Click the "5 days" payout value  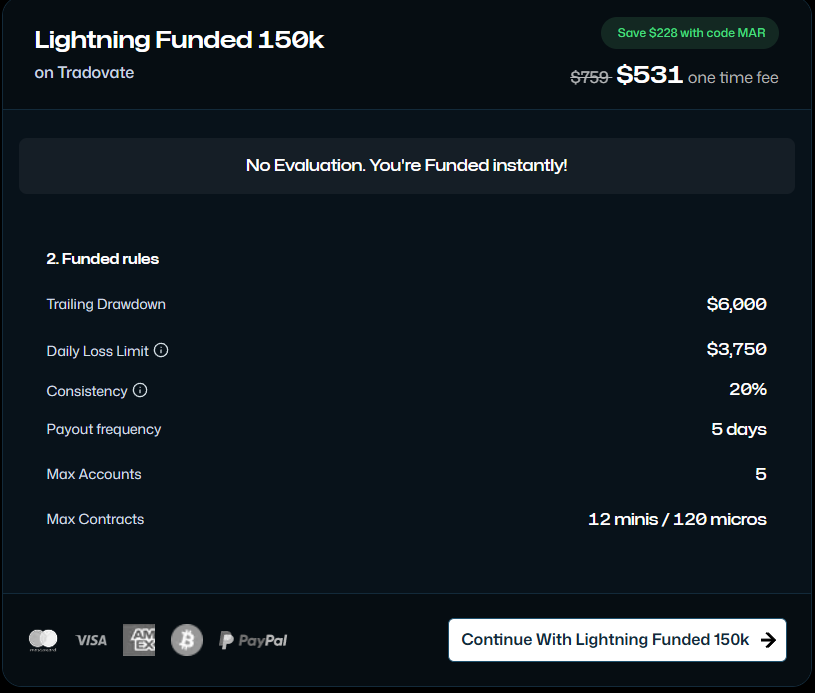coord(739,429)
